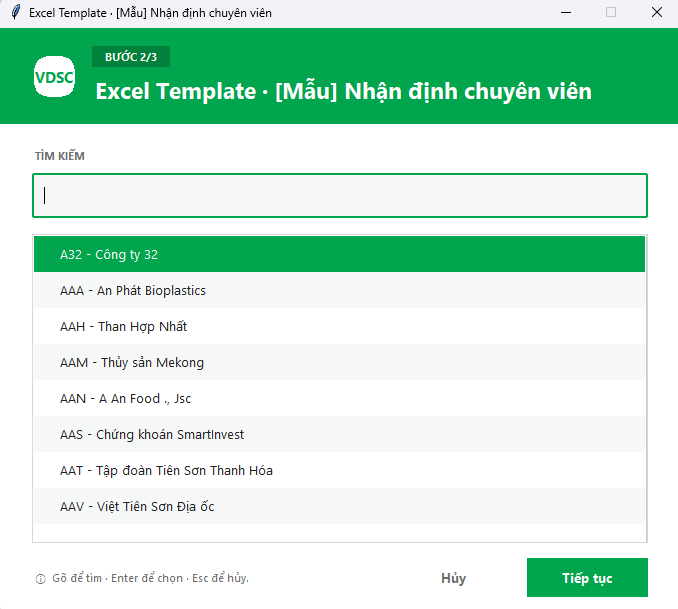
Task: Click the Tiếp tục continue button
Action: 587,578
